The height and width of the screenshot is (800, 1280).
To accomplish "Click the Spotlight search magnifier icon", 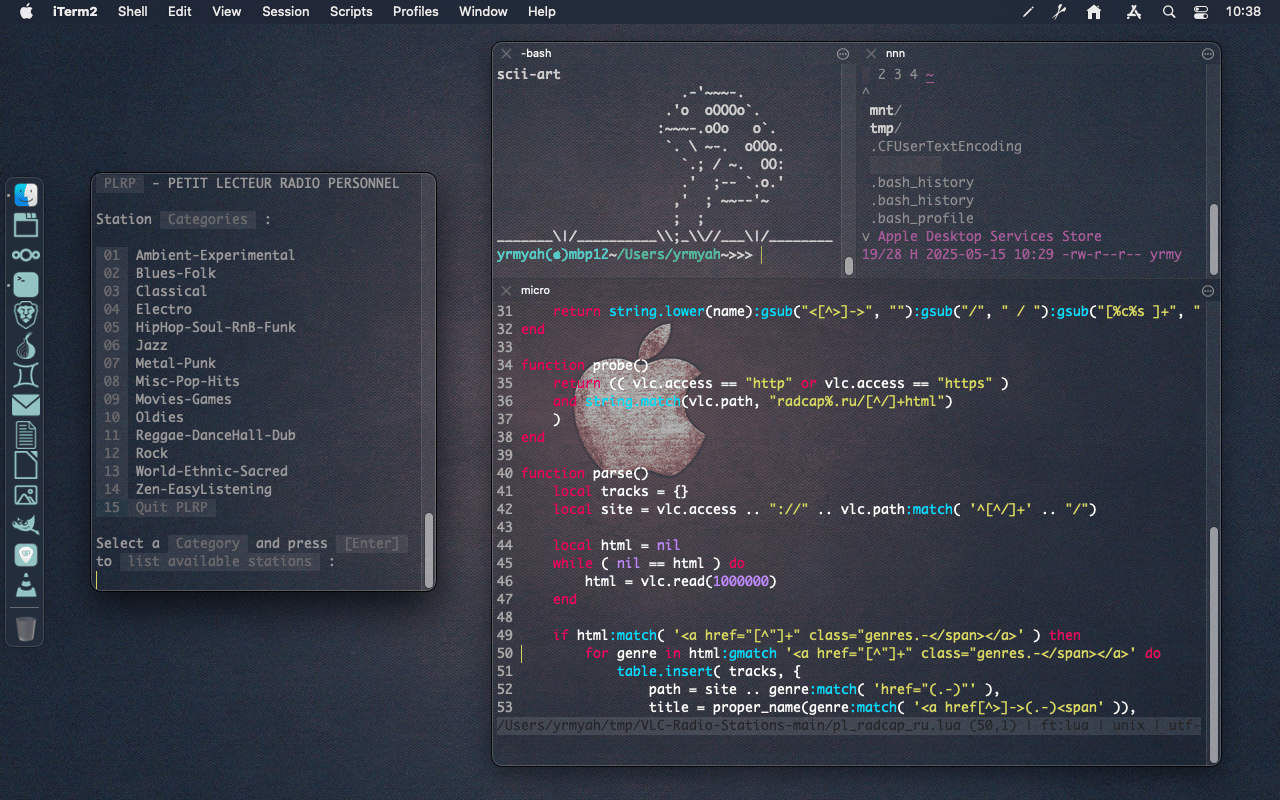I will coord(1169,12).
